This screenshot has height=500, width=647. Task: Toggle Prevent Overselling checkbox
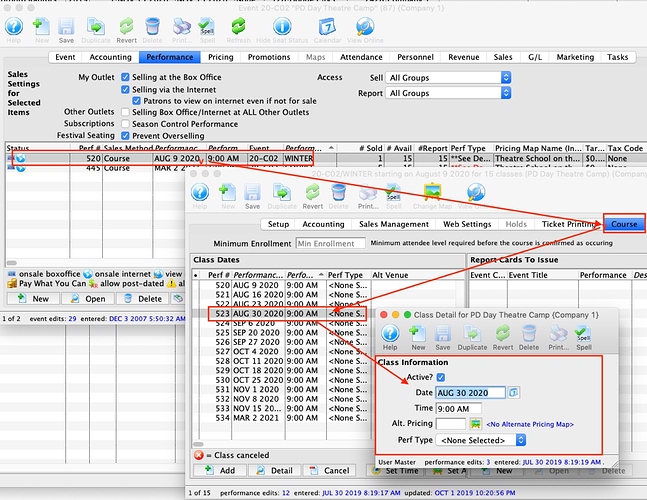coord(125,136)
